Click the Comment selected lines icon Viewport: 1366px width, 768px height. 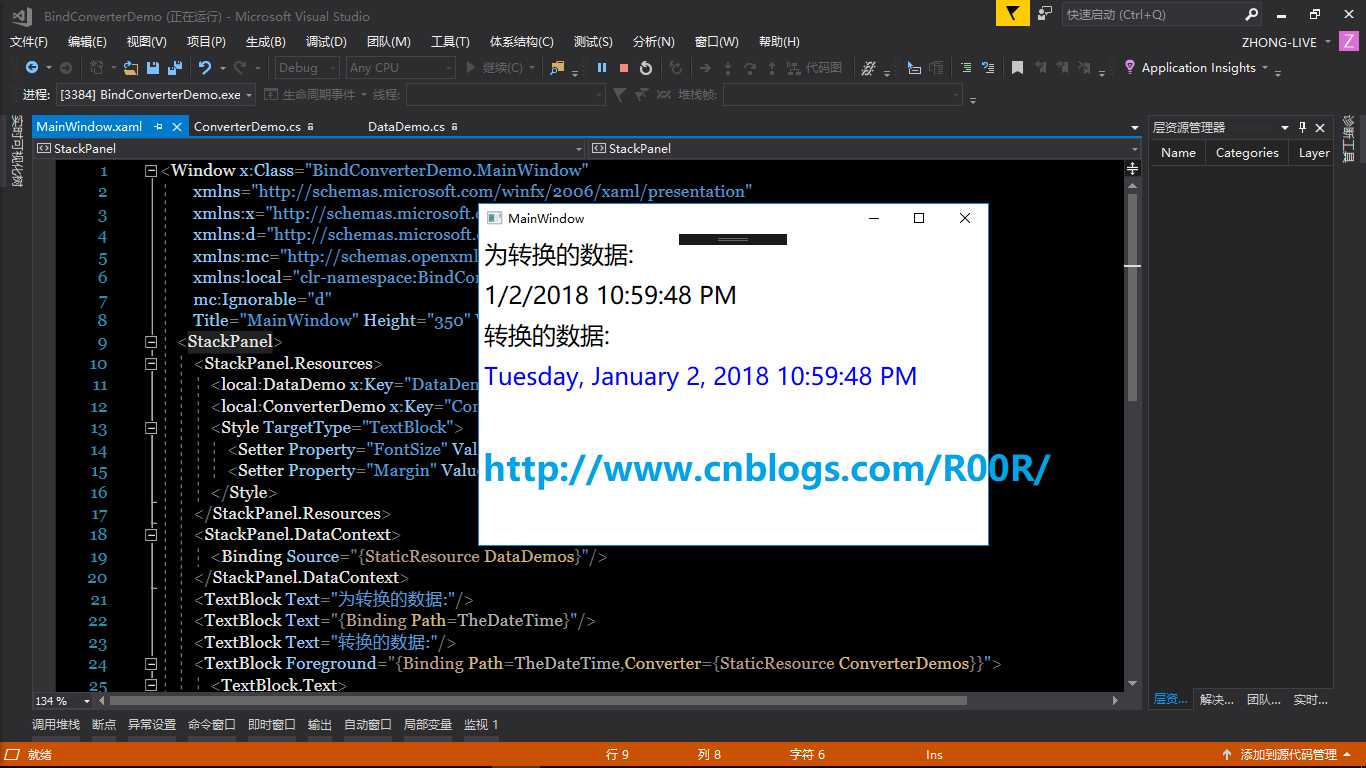(x=966, y=68)
